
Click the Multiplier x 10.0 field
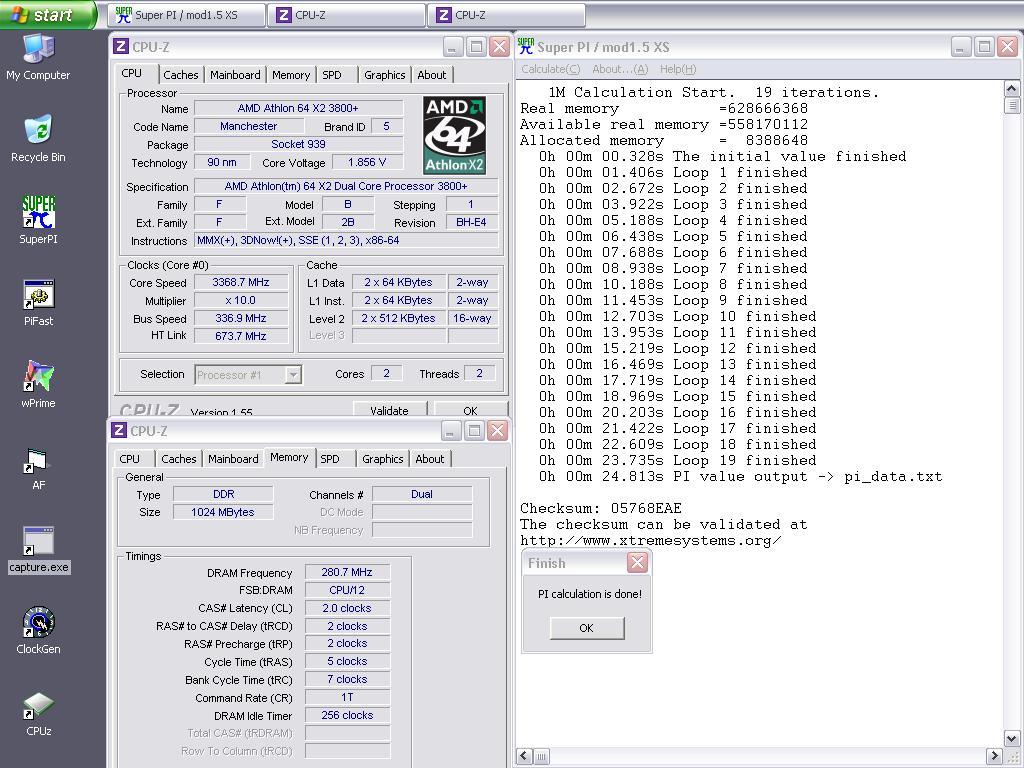coord(241,300)
